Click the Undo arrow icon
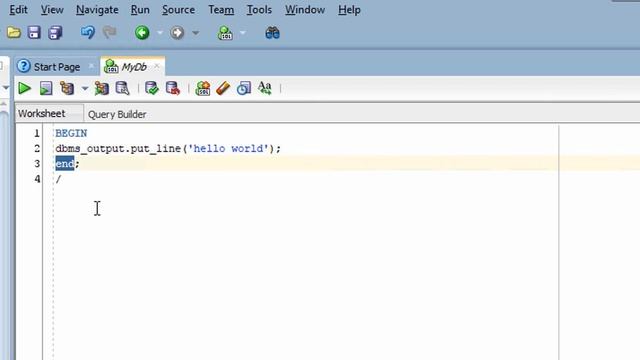 87,33
